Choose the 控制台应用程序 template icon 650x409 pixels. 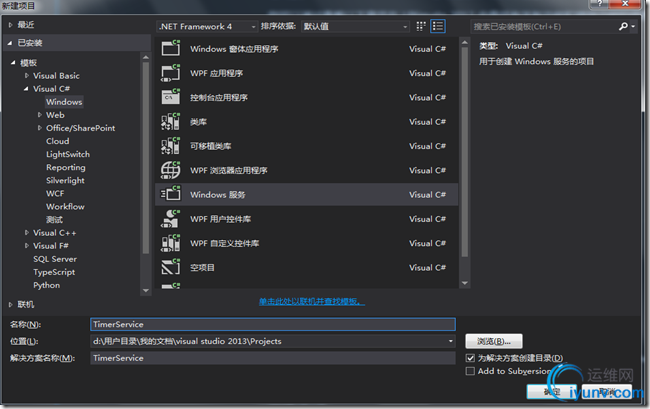(x=170, y=97)
